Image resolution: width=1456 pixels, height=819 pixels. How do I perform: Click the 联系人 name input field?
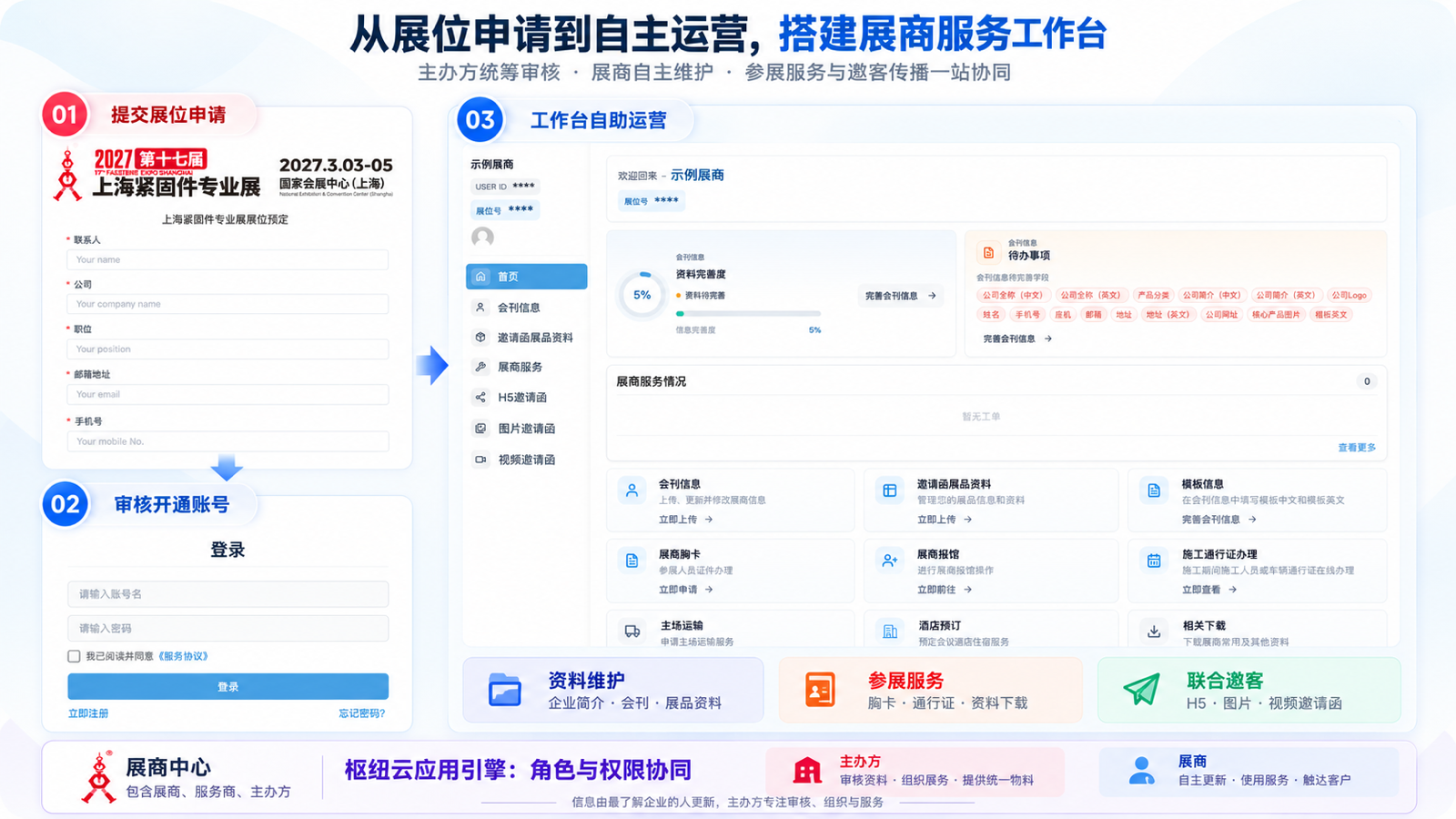[x=227, y=259]
